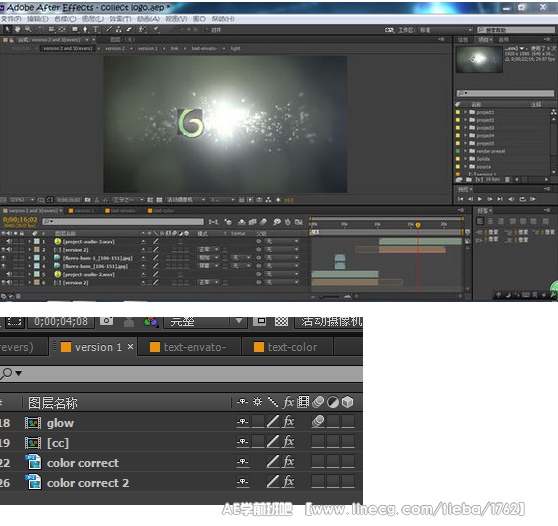Open the first menu in menu bar
The image size is (558, 526).
[x=11, y=19]
